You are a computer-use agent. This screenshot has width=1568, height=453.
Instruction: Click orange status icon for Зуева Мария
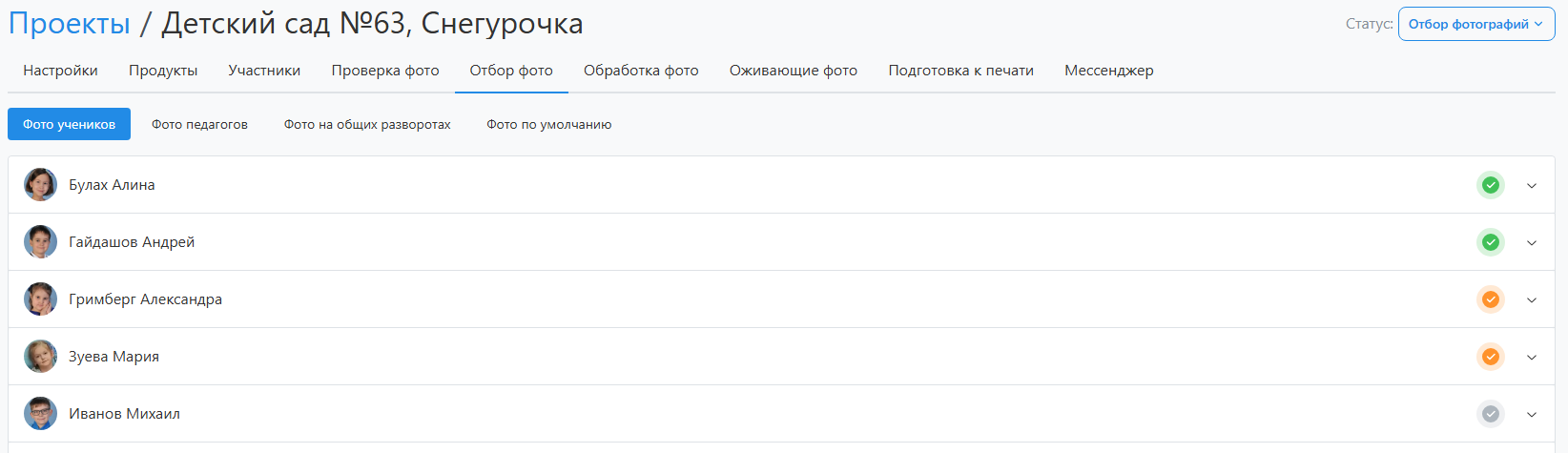coord(1490,357)
